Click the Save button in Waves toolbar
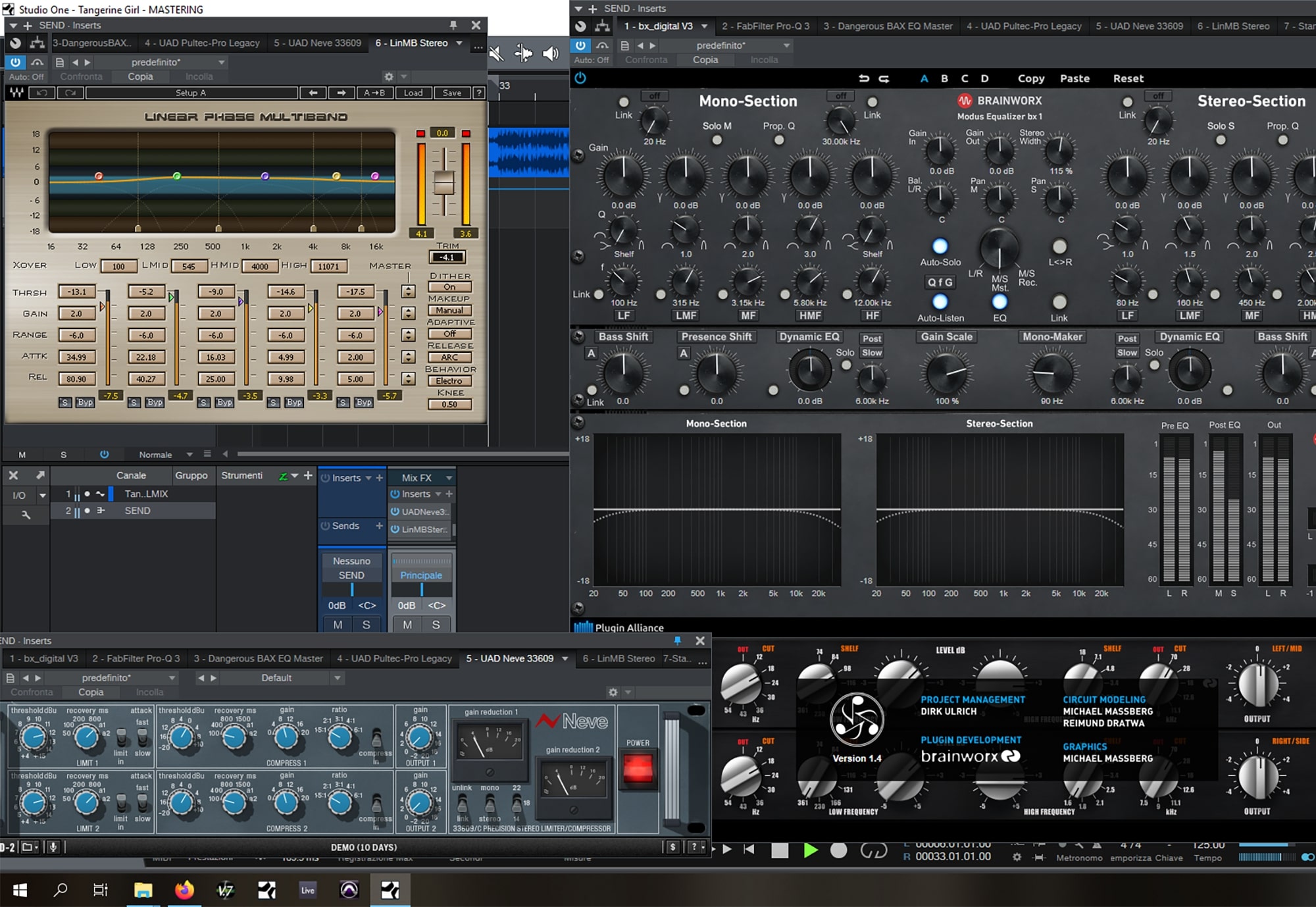The image size is (1316, 907). (x=452, y=93)
